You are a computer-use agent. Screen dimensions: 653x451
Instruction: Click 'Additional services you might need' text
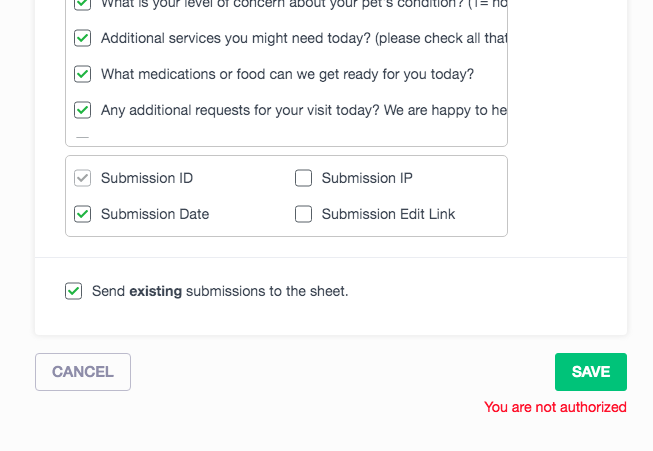[x=300, y=38]
